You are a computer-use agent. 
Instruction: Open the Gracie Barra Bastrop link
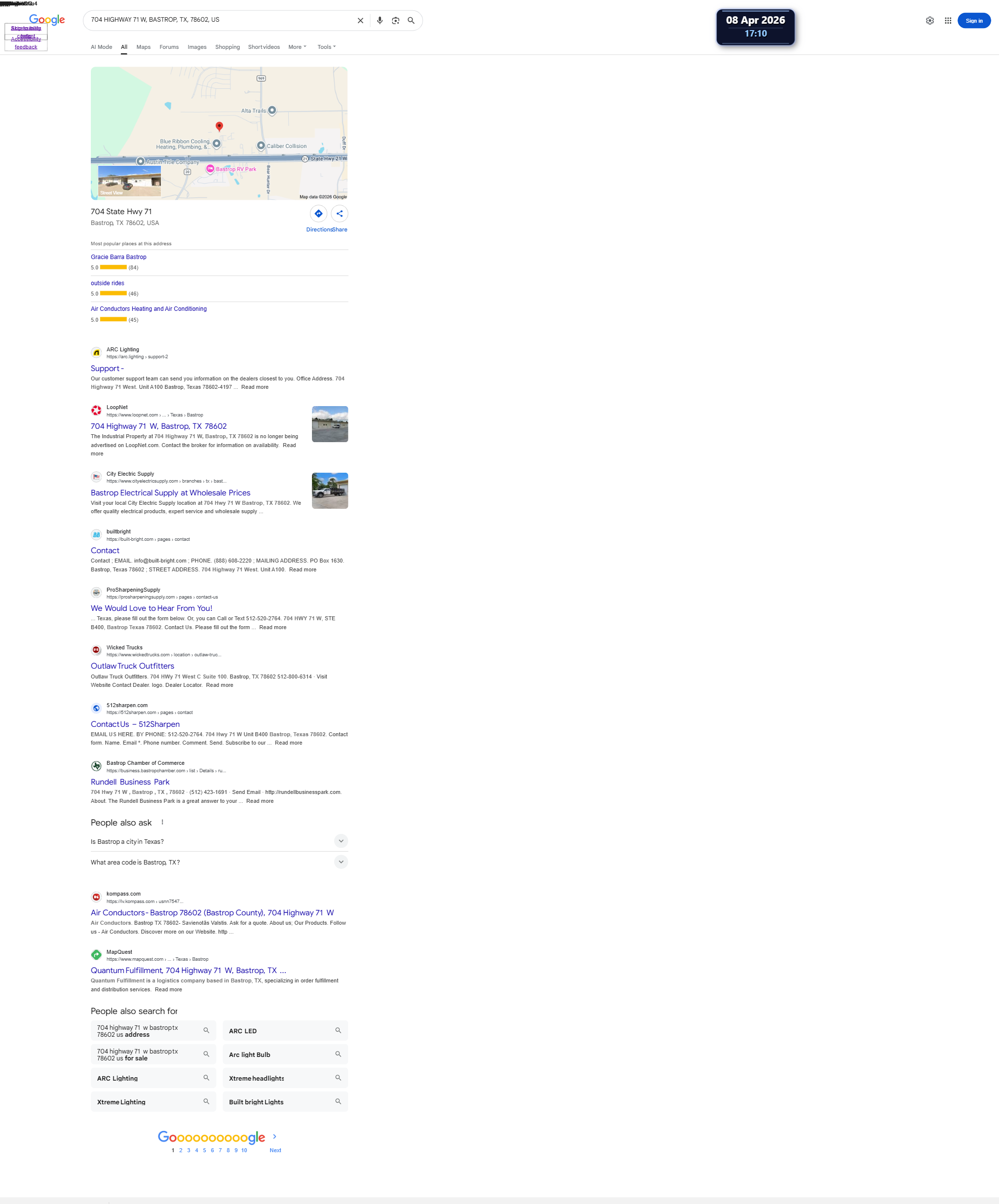119,258
